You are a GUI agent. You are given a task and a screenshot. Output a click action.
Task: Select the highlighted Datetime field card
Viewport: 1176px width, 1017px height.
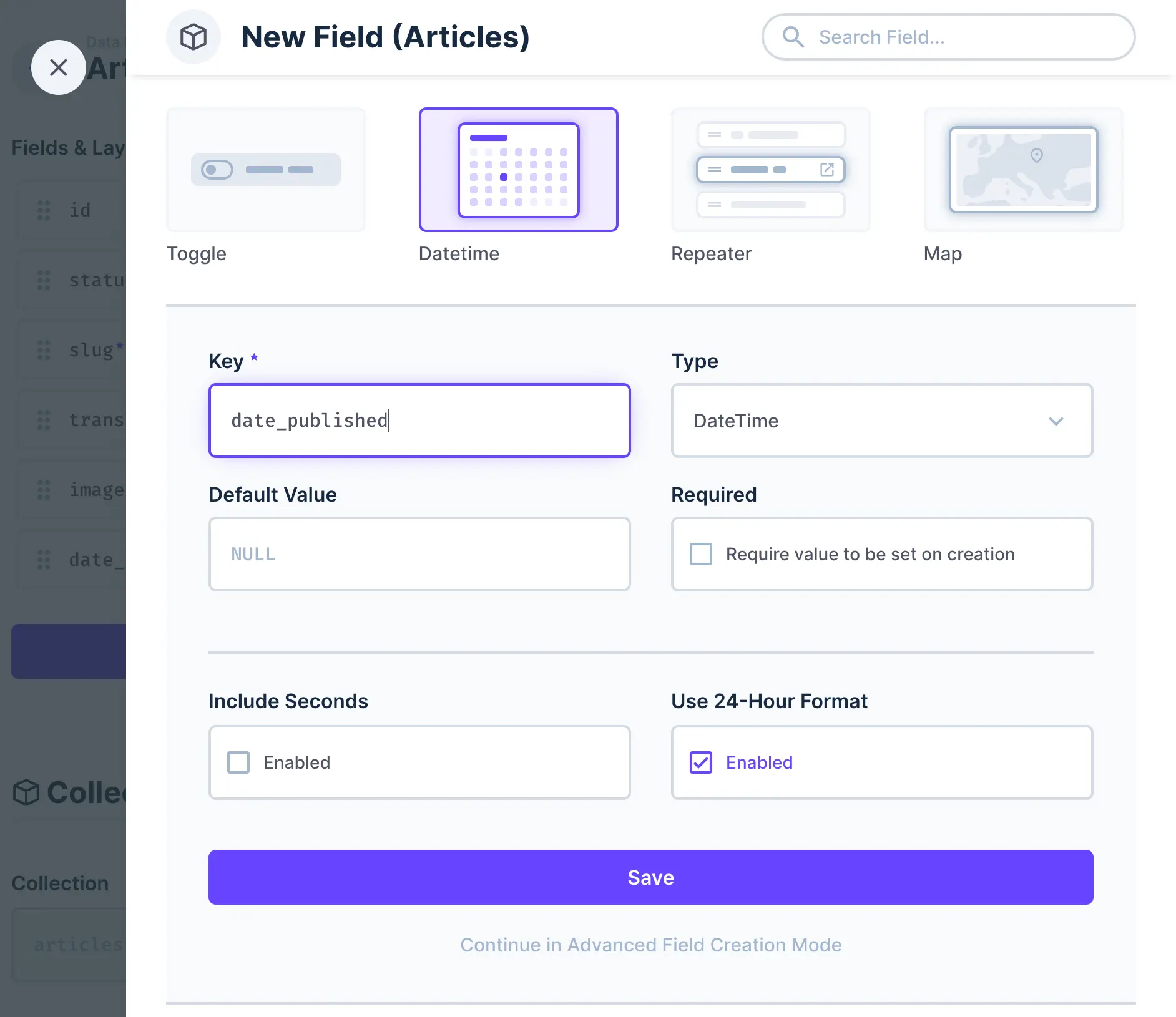pos(518,170)
